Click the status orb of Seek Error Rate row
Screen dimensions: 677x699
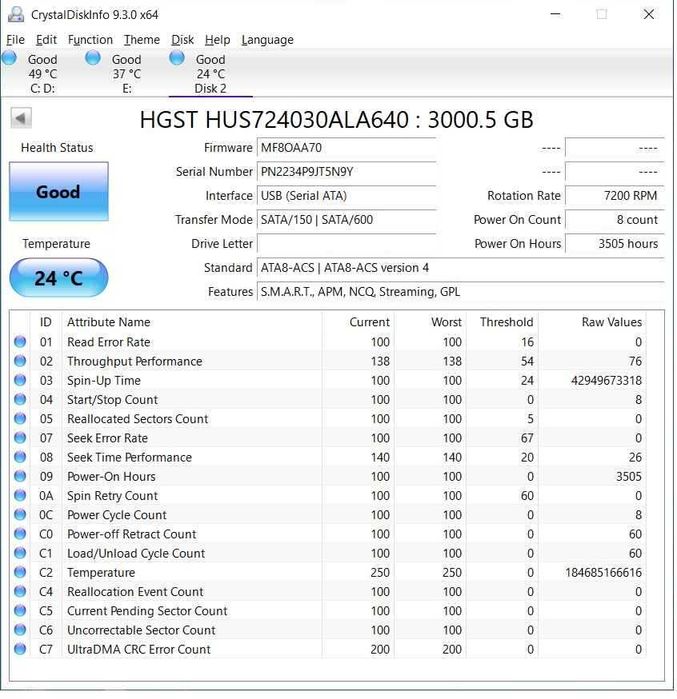[20, 438]
